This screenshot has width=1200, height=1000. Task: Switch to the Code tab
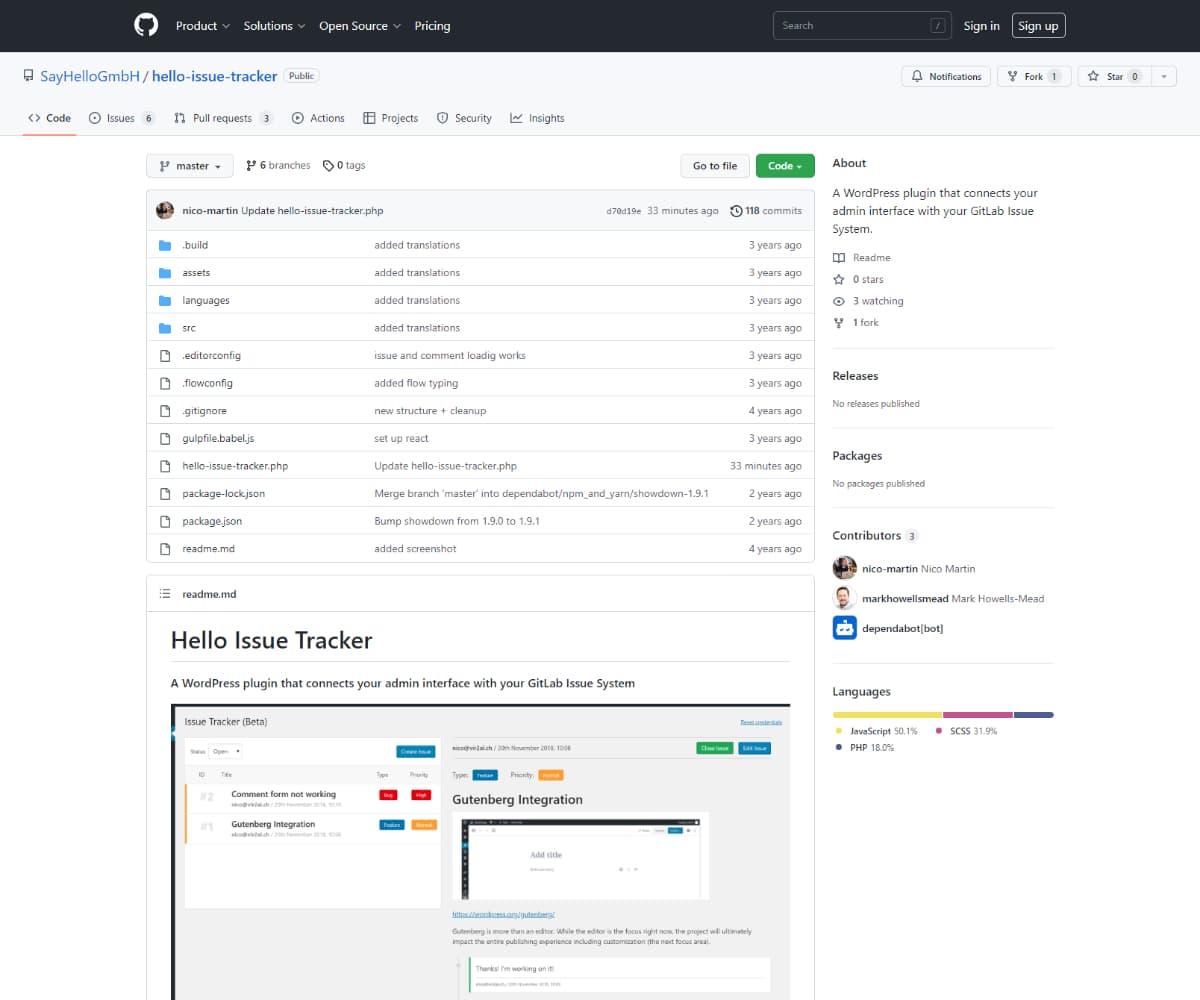pyautogui.click(x=50, y=118)
